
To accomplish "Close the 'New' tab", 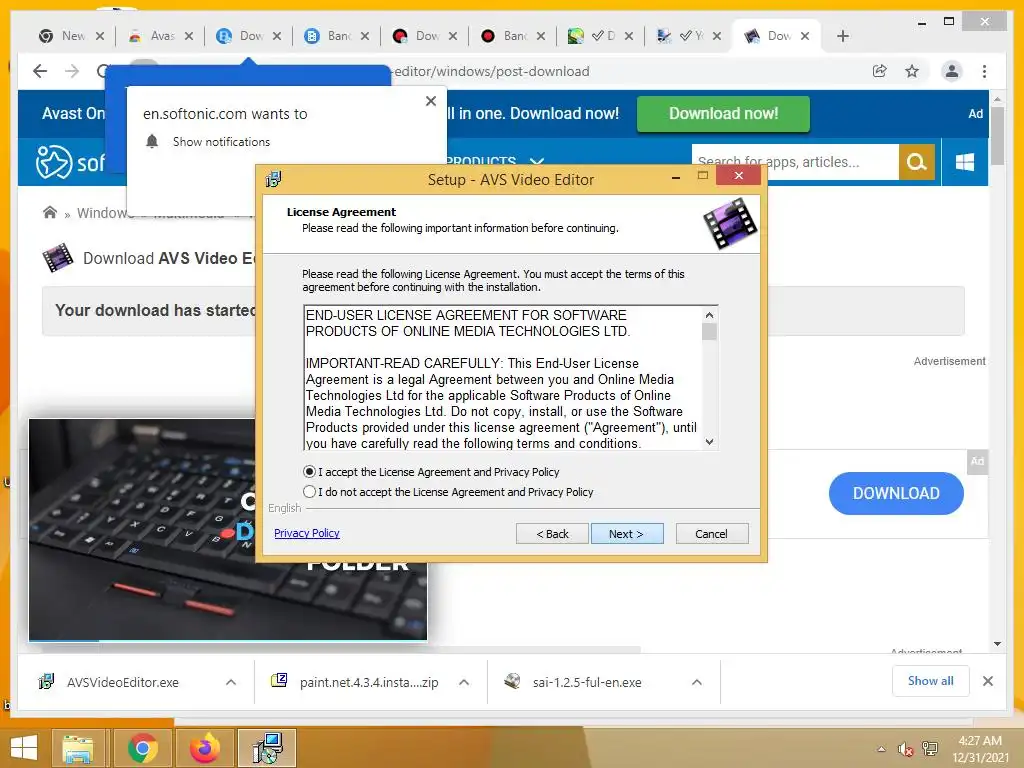I will tap(100, 36).
